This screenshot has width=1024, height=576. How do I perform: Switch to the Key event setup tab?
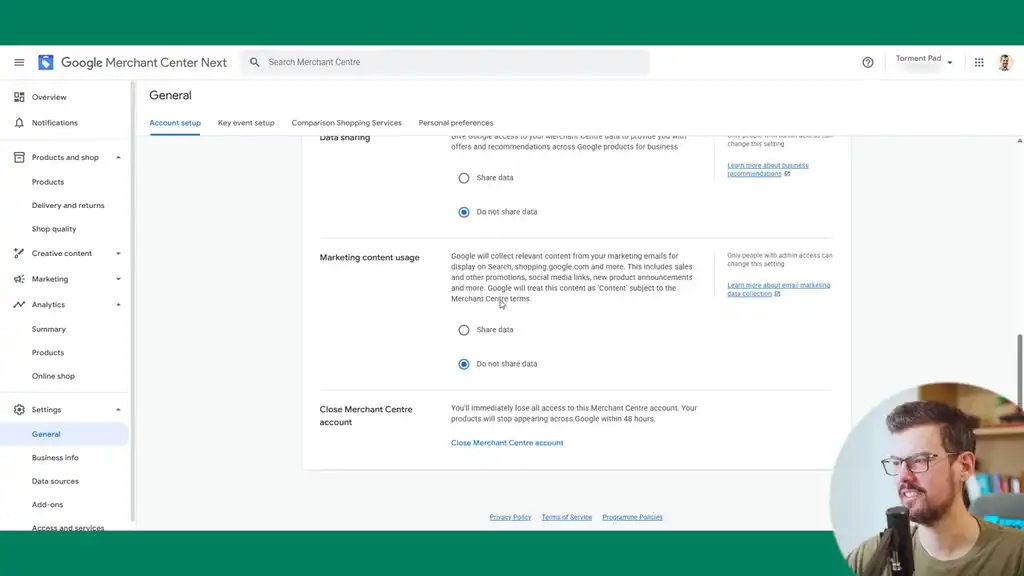pos(246,123)
